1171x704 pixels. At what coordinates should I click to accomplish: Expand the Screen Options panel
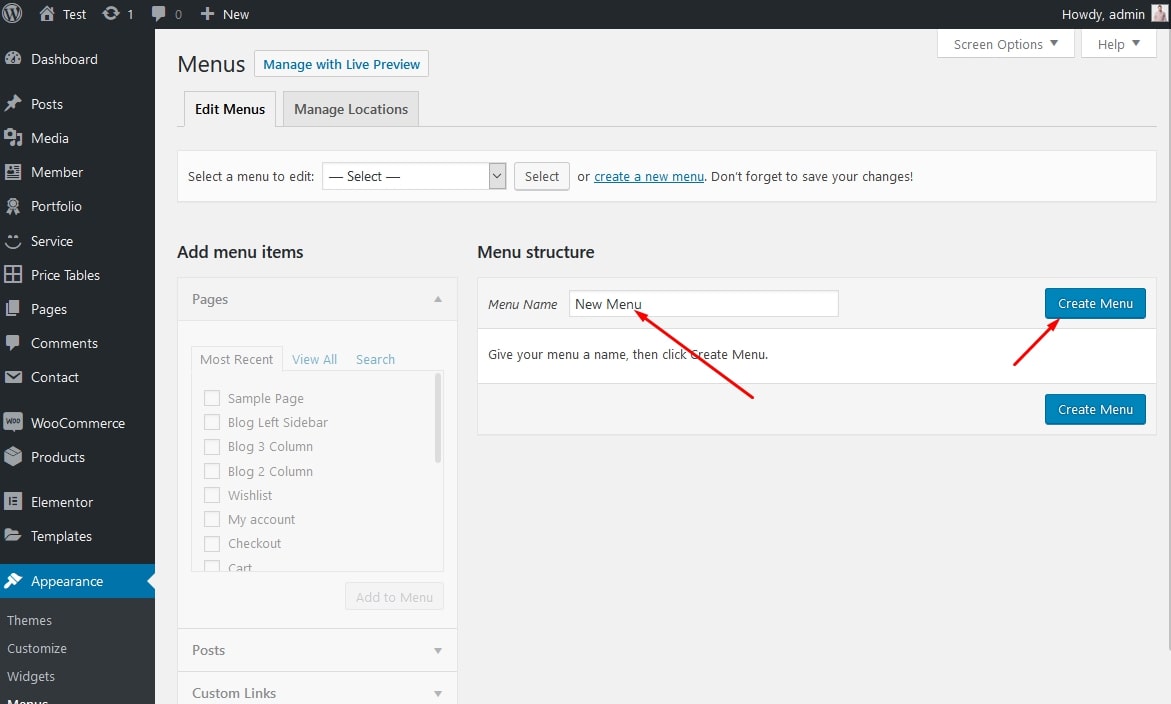coord(1005,44)
